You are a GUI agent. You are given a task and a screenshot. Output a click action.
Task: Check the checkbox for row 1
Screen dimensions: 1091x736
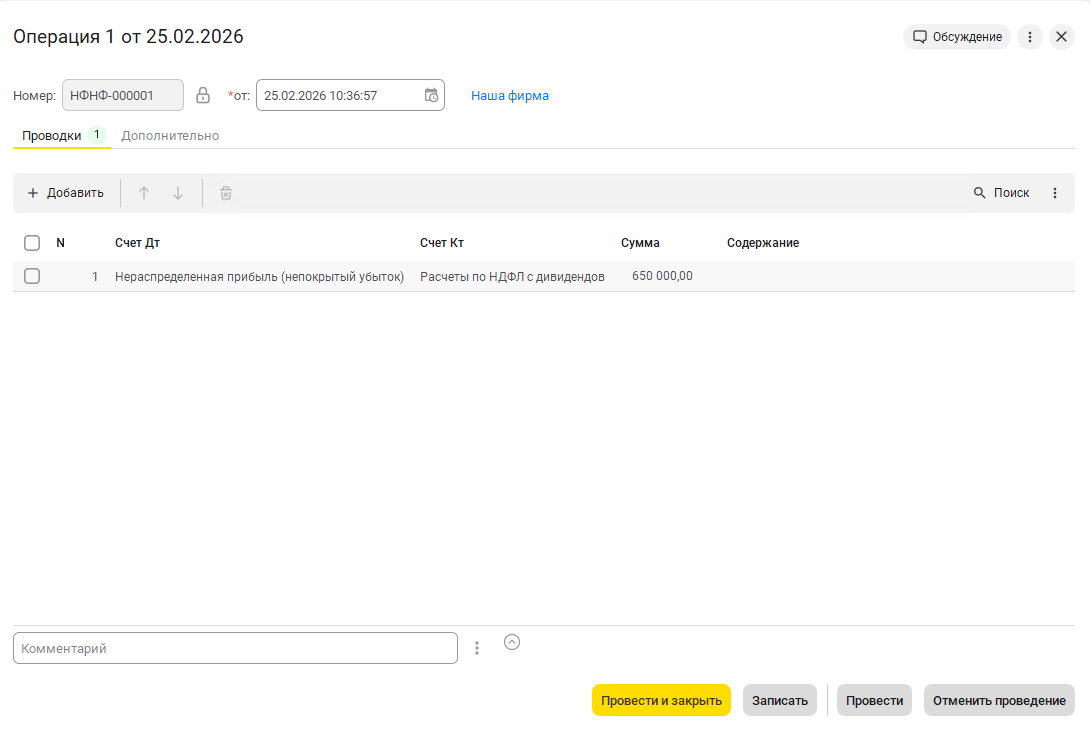click(x=32, y=276)
